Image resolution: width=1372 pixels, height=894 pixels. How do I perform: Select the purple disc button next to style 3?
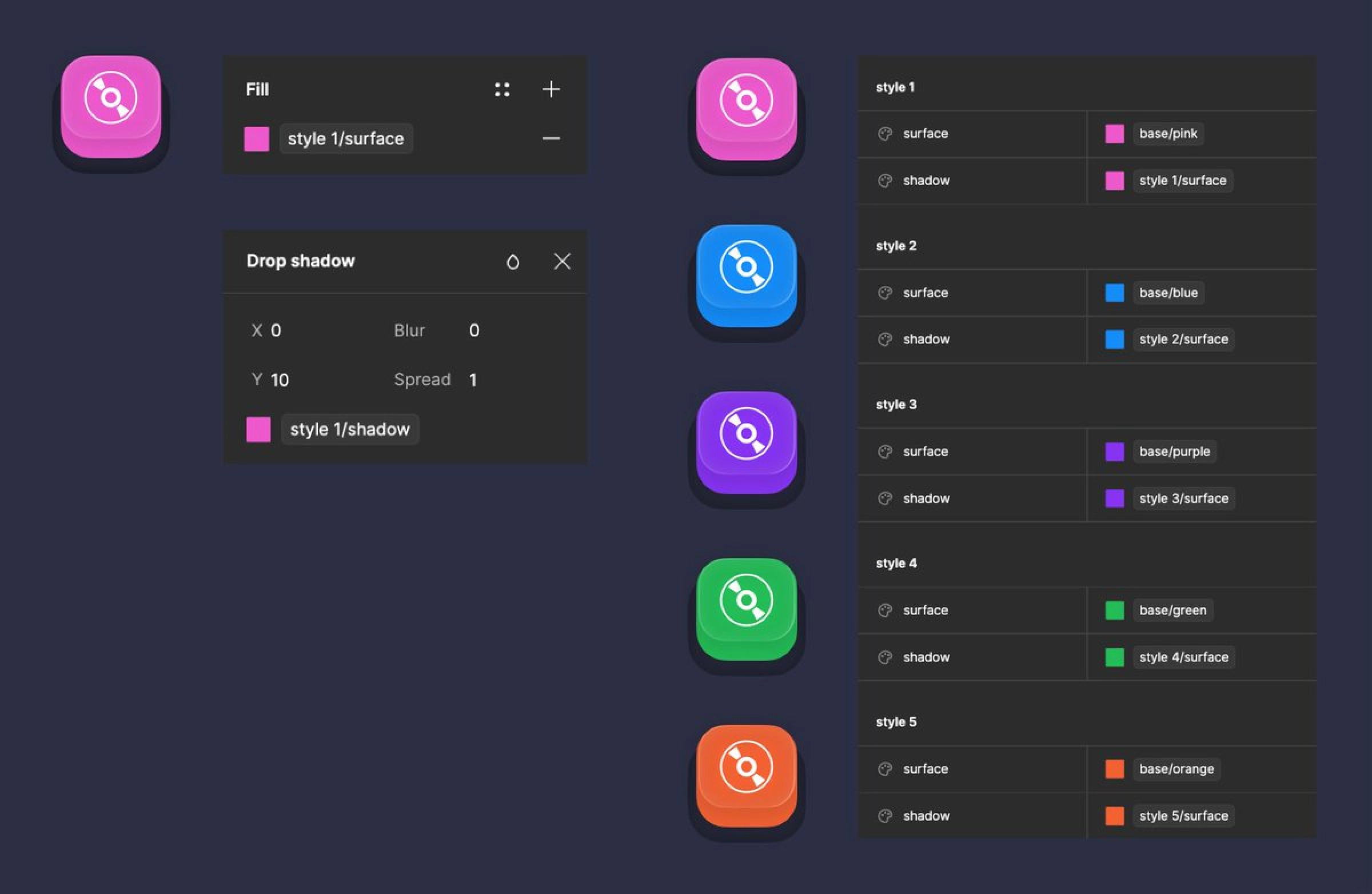(747, 442)
